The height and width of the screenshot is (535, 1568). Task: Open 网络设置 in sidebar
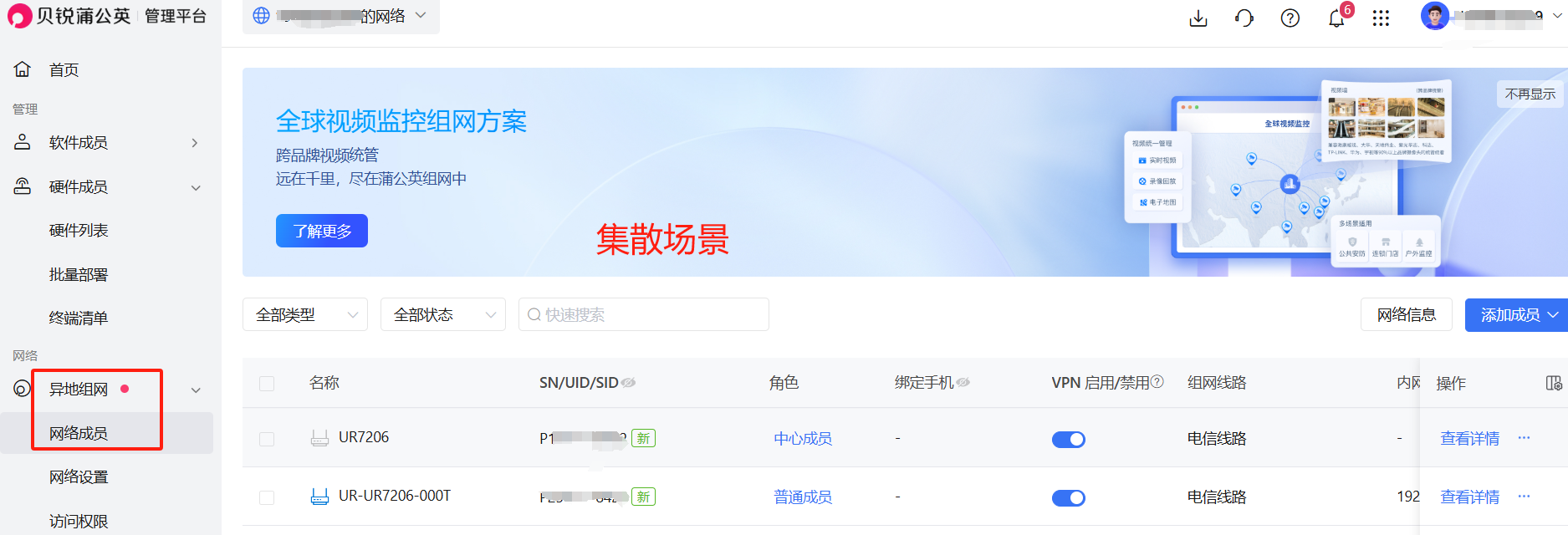coord(79,476)
